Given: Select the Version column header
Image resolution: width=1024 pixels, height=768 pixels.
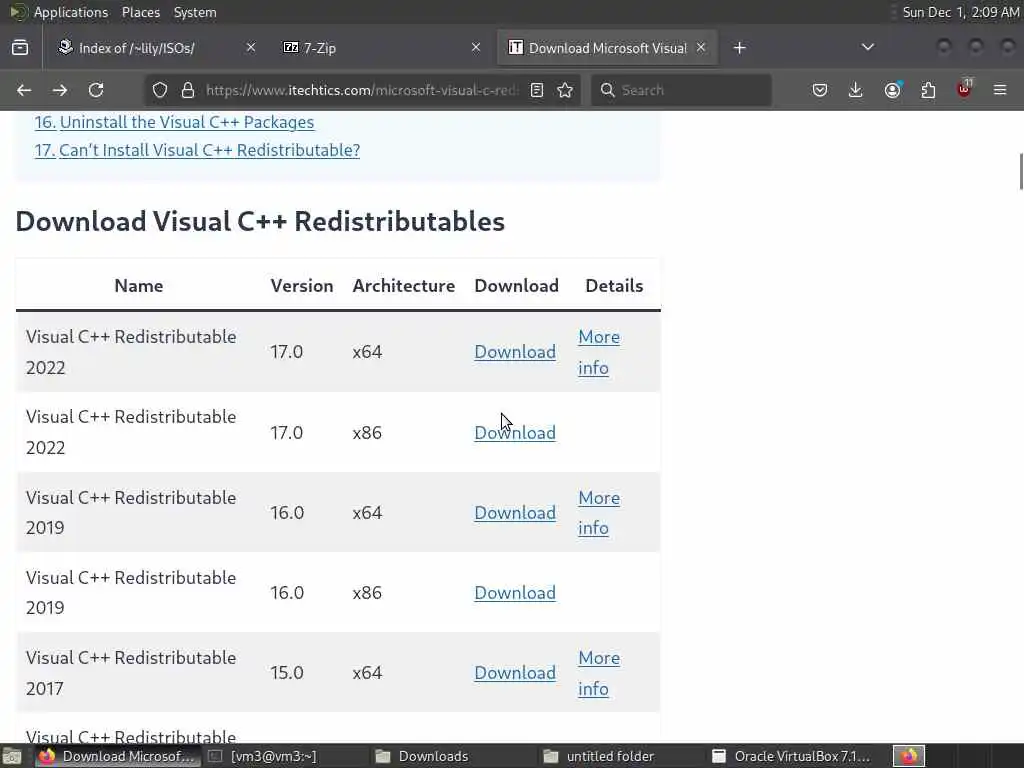Looking at the screenshot, I should [x=302, y=286].
